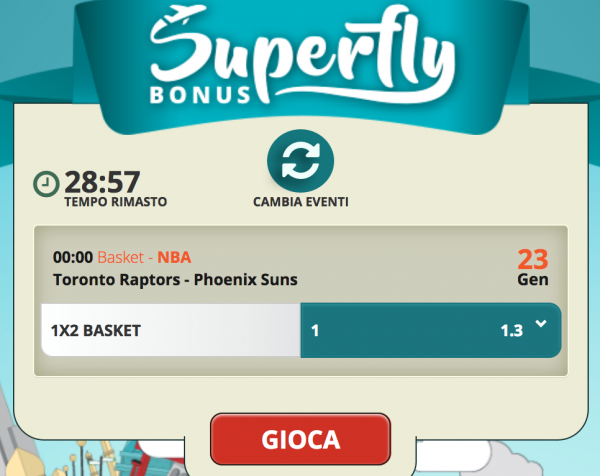Image resolution: width=600 pixels, height=476 pixels.
Task: Click the Gen month label
Action: tap(533, 280)
